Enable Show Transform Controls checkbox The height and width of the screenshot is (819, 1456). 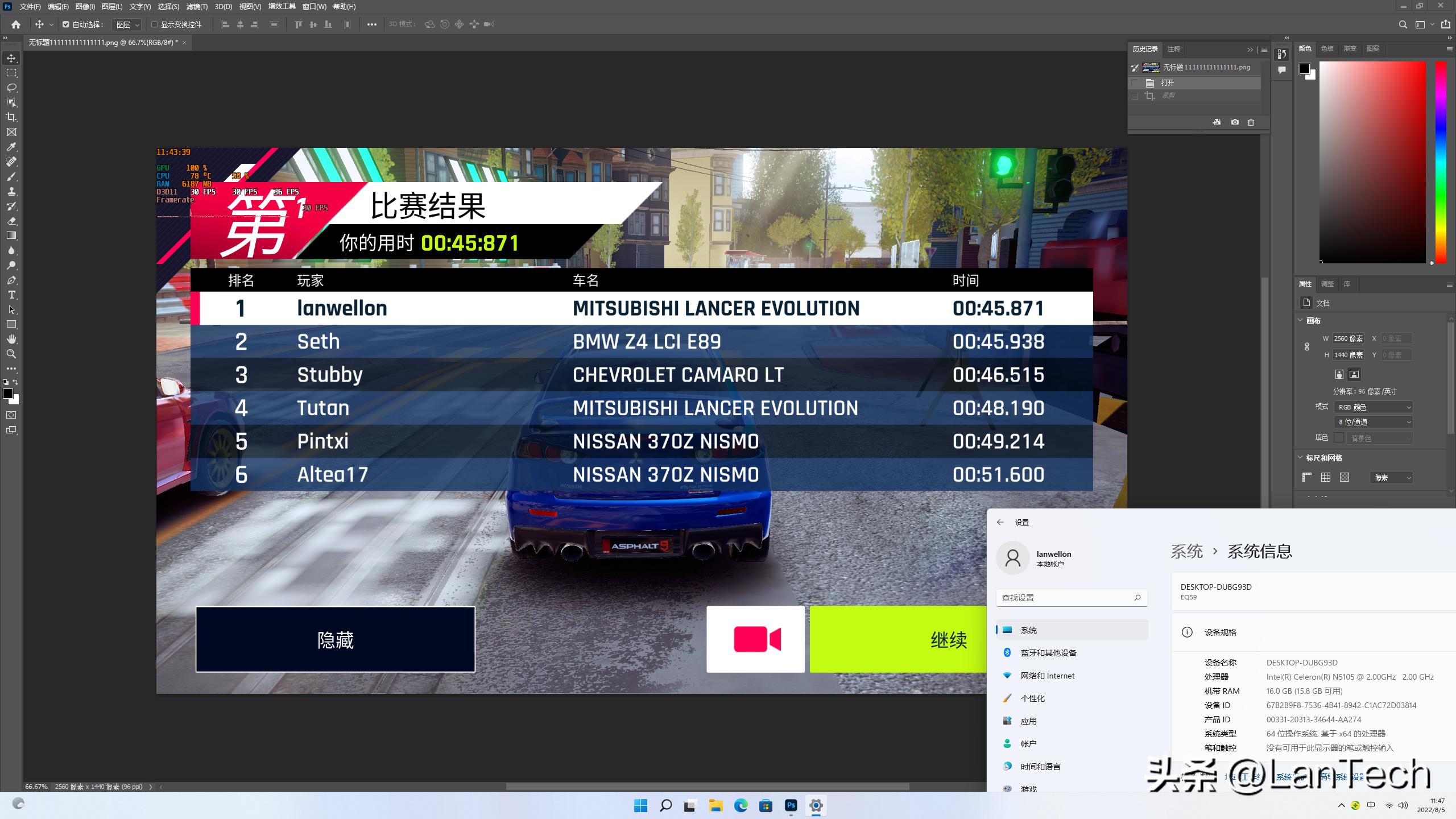click(x=154, y=24)
